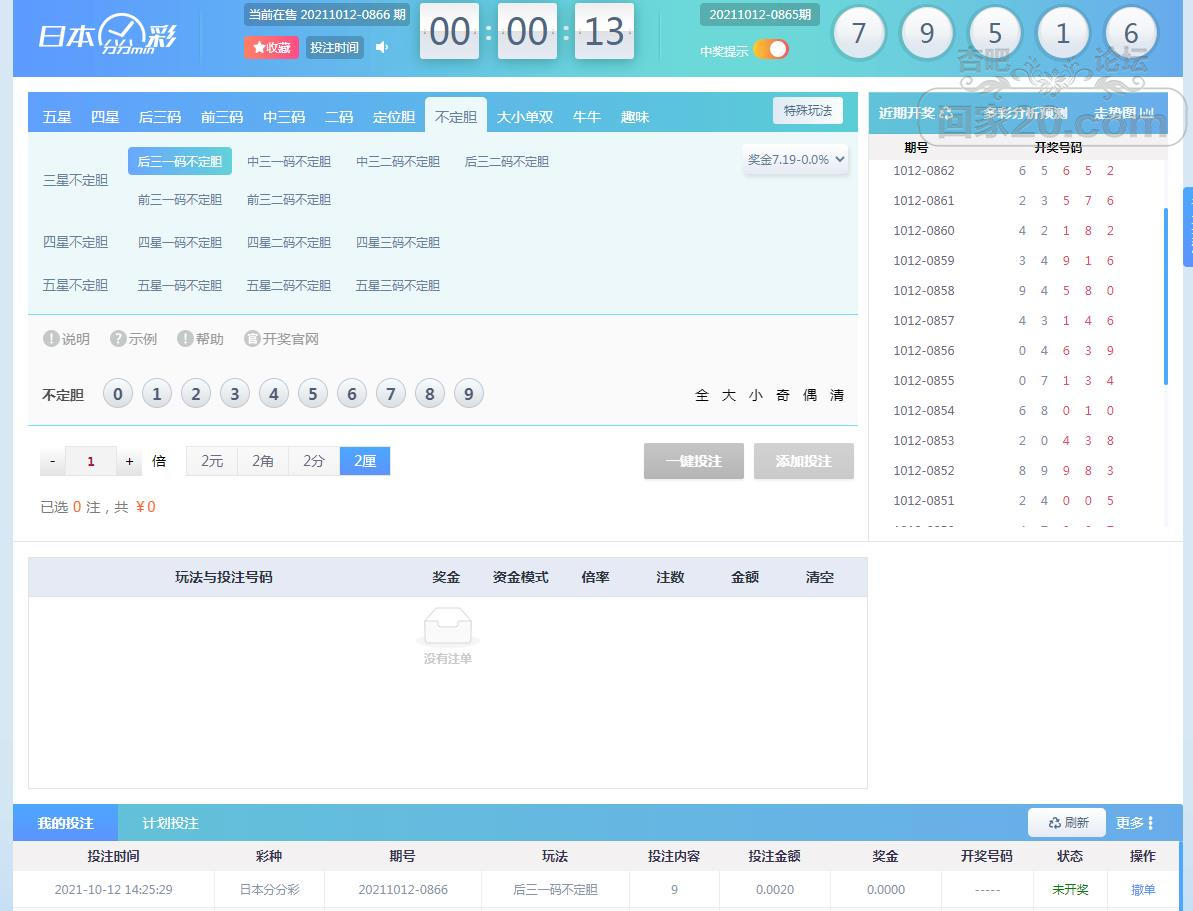Toggle the 中奖提示 switch

pyautogui.click(x=770, y=49)
